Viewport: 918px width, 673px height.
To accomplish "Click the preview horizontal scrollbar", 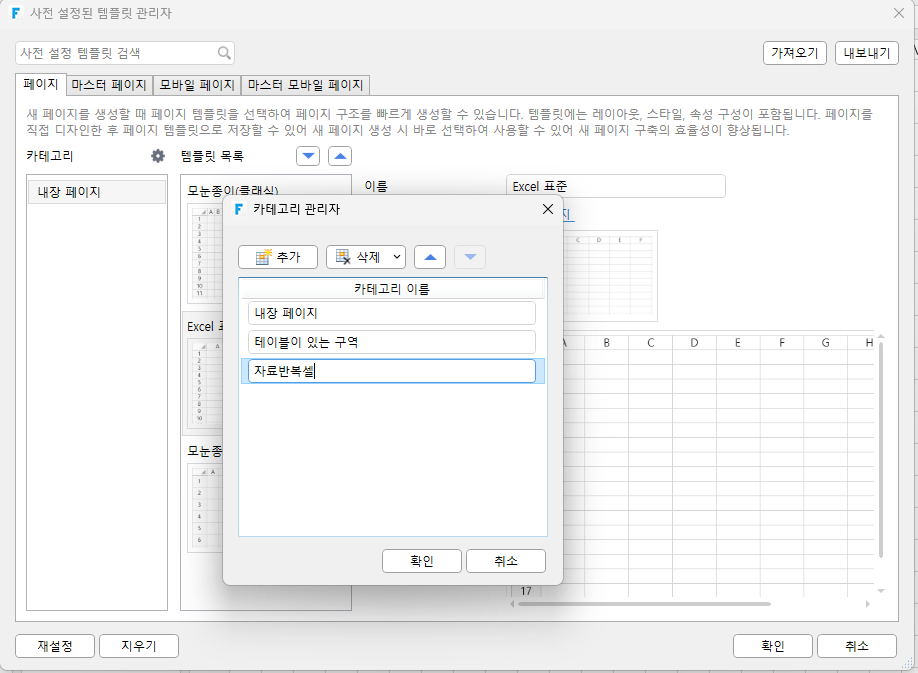I will (x=644, y=604).
